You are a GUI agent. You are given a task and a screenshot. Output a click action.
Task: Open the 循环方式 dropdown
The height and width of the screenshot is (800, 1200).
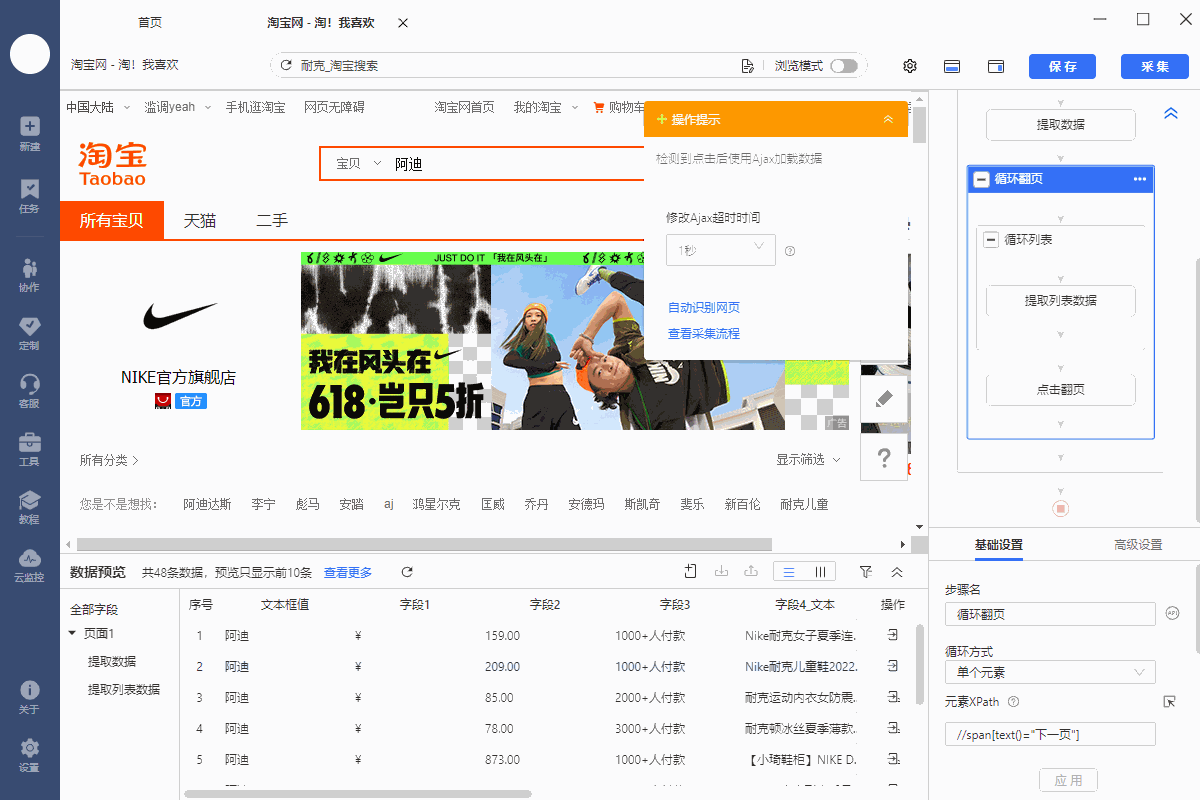[1050, 672]
